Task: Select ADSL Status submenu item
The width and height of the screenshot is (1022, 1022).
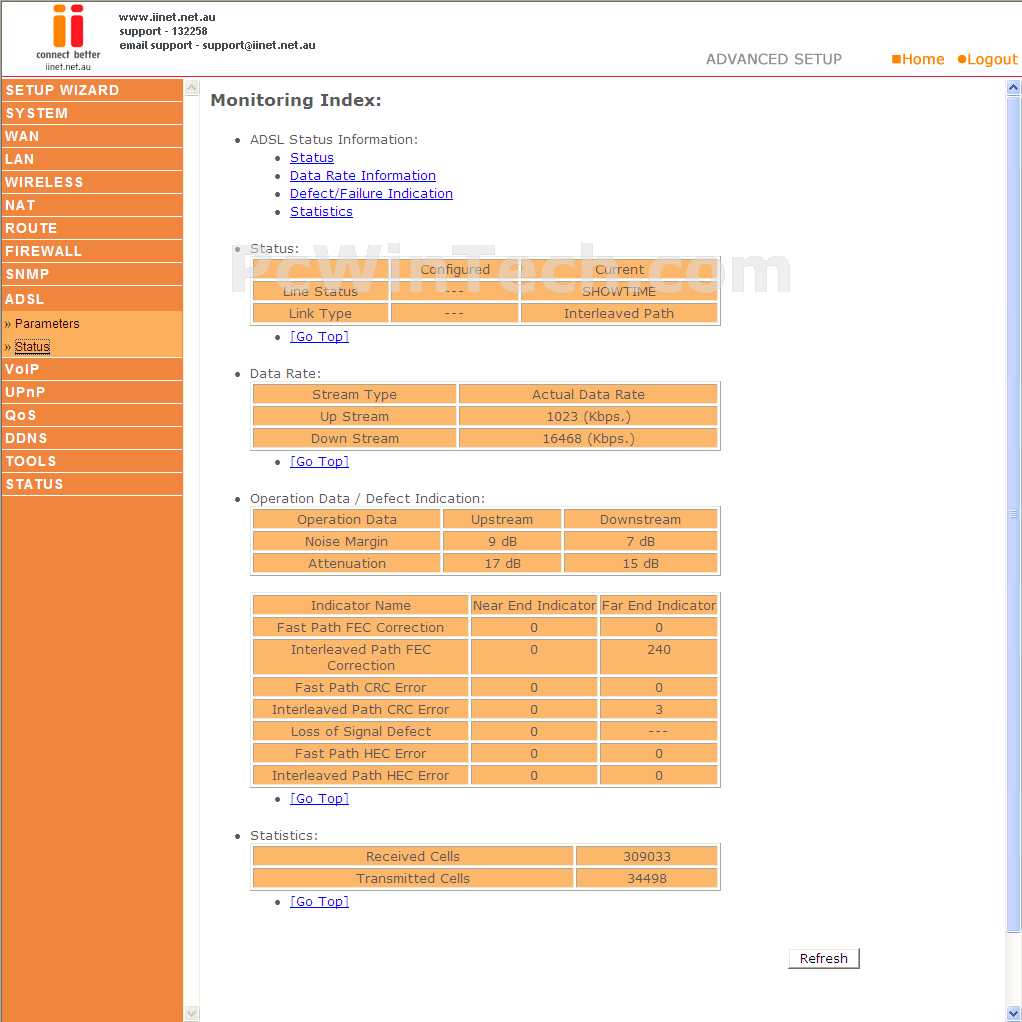Action: [x=32, y=347]
